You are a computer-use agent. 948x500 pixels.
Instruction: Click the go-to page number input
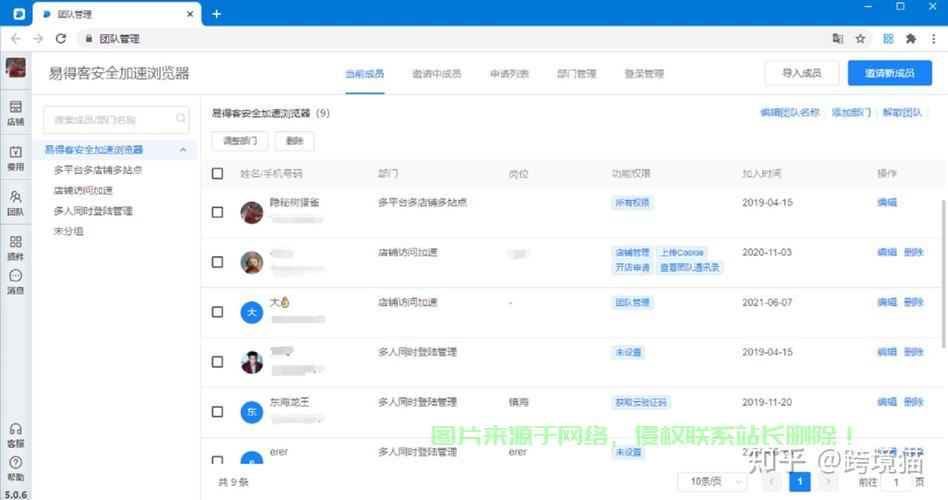point(896,482)
